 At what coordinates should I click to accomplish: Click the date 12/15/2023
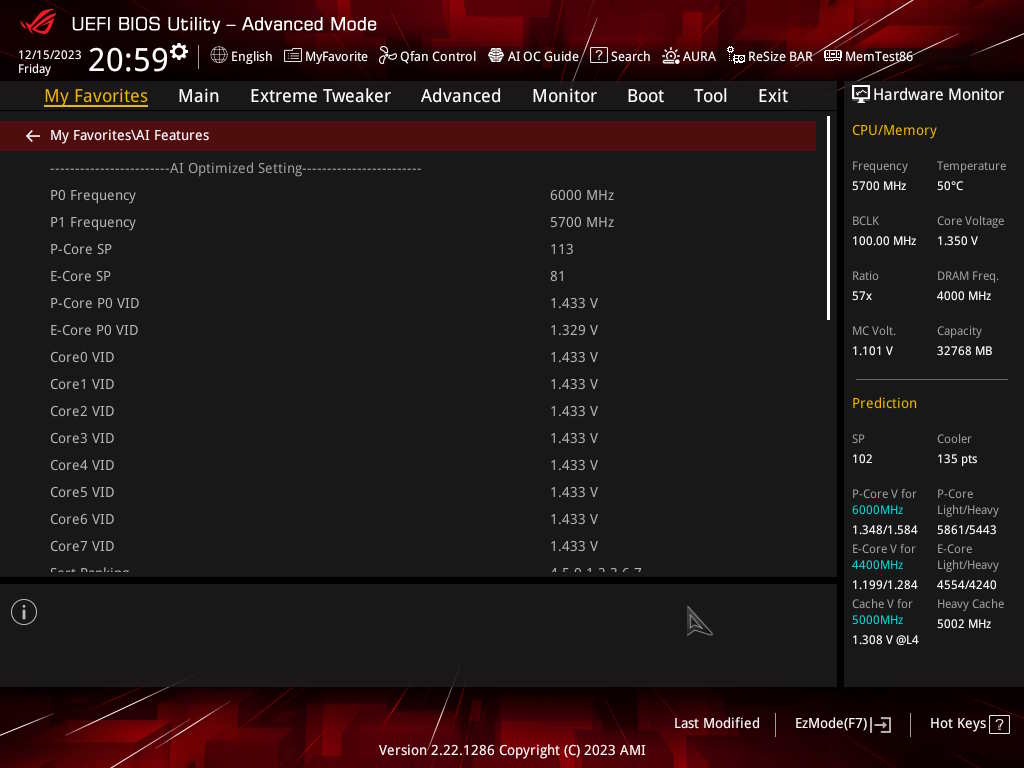point(50,55)
